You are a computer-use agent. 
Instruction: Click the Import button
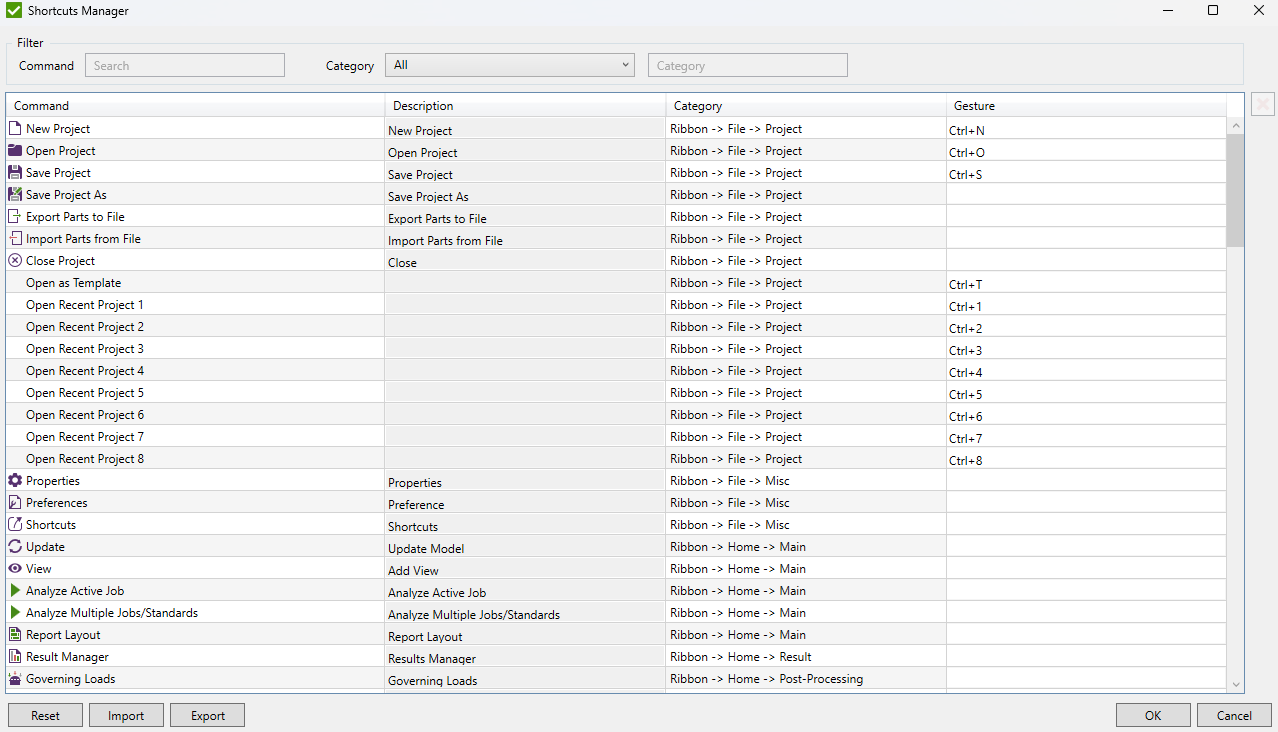(x=126, y=715)
